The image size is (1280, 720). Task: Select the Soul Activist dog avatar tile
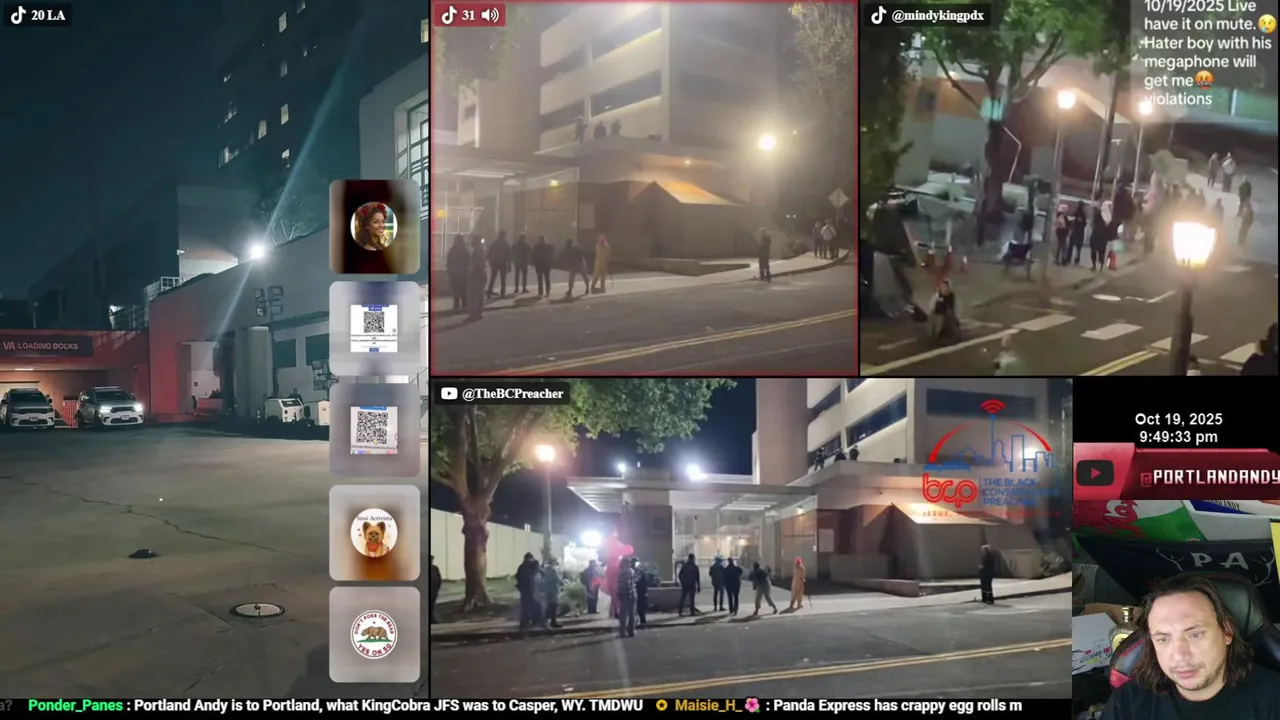374,532
